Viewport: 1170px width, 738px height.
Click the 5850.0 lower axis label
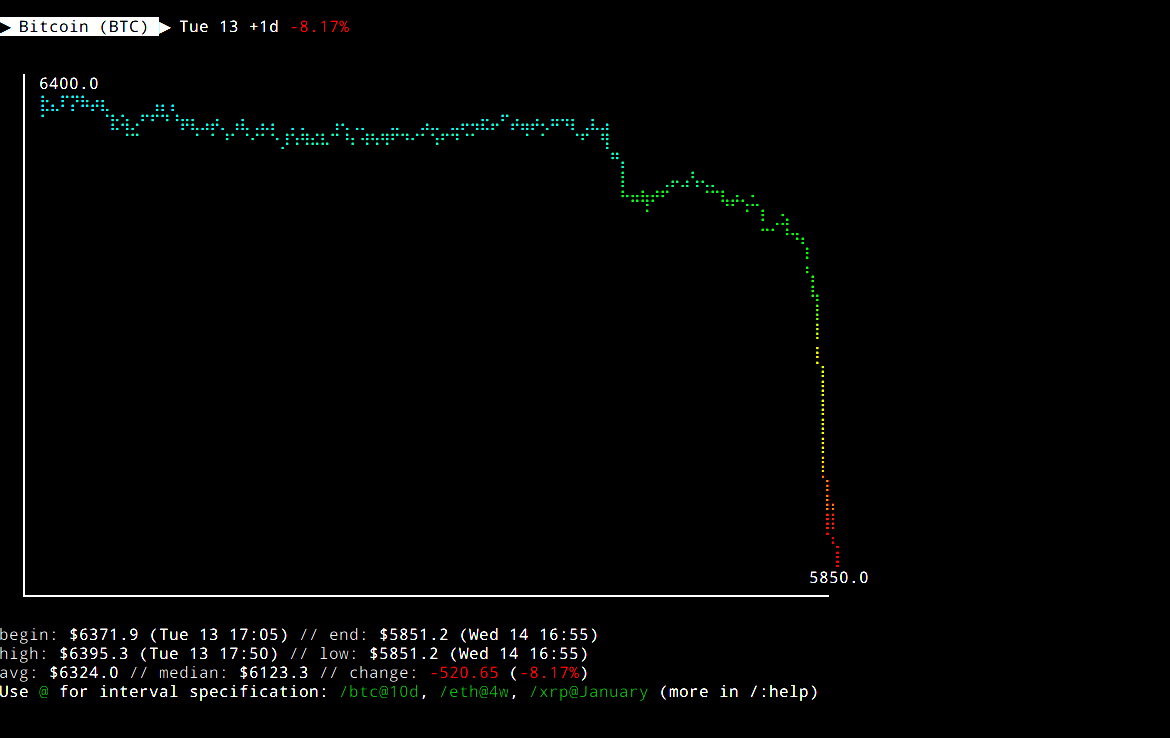point(839,578)
